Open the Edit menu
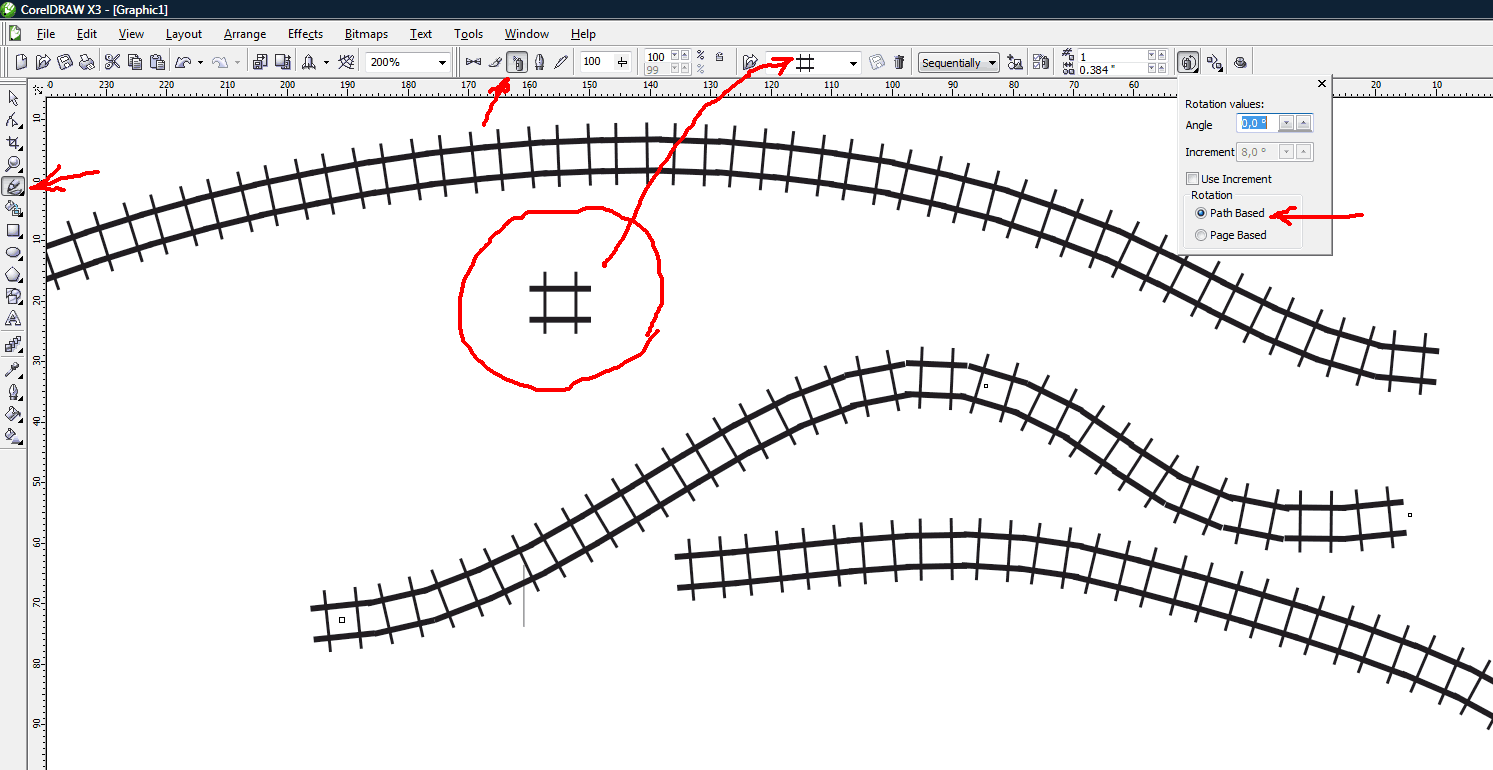1493x770 pixels. point(87,34)
